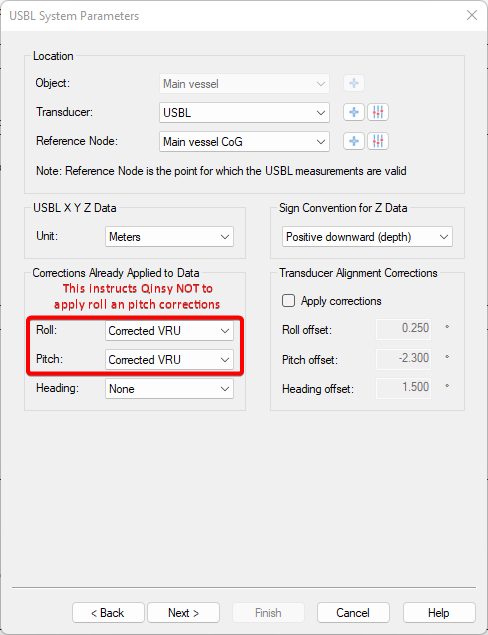Edit Reference Node properties sliders icon
Image resolution: width=488 pixels, height=635 pixels.
click(x=378, y=141)
